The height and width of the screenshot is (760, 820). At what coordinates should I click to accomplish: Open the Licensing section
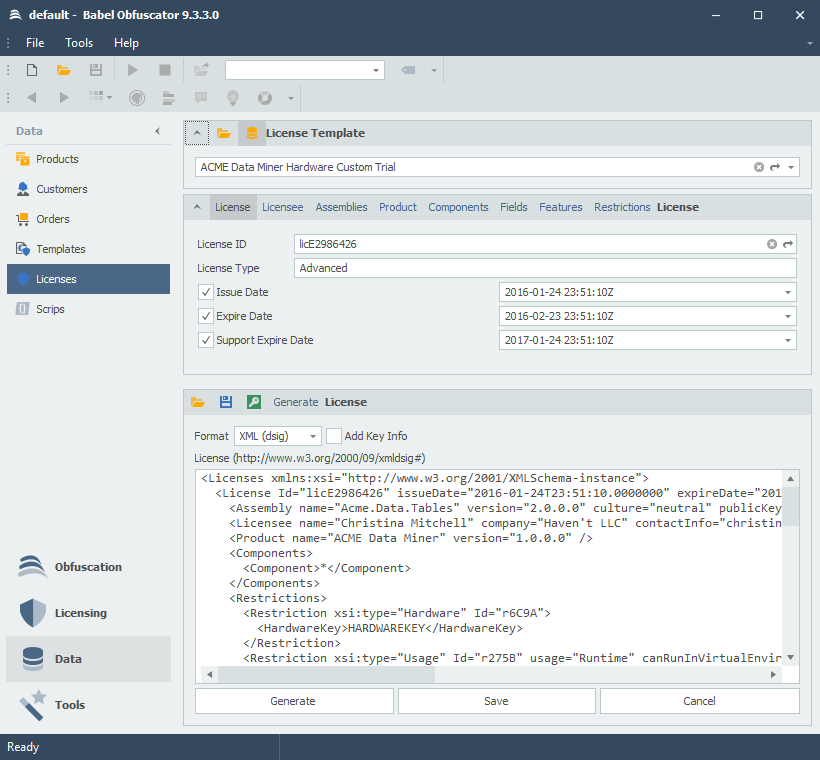click(x=88, y=613)
